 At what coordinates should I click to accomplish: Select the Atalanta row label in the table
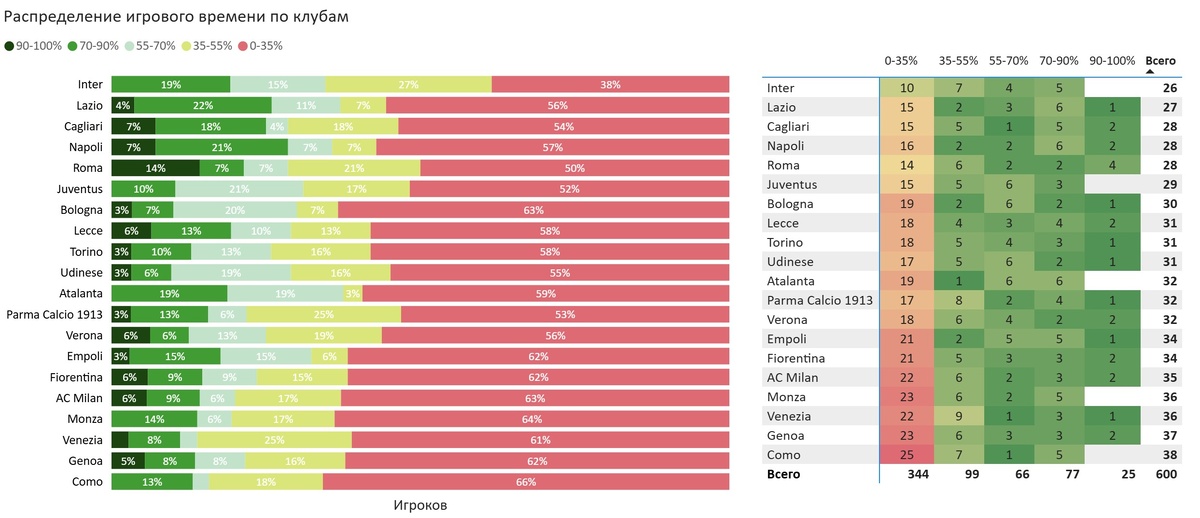pyautogui.click(x=792, y=281)
